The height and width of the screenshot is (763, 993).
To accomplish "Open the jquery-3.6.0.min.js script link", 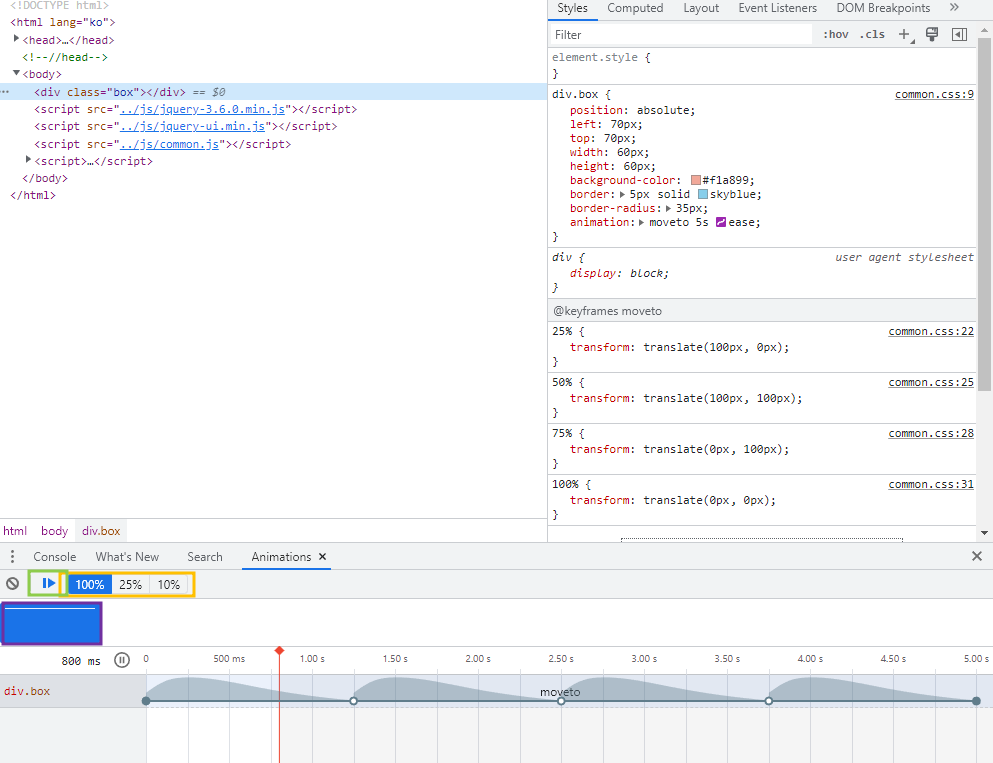I will click(x=203, y=109).
